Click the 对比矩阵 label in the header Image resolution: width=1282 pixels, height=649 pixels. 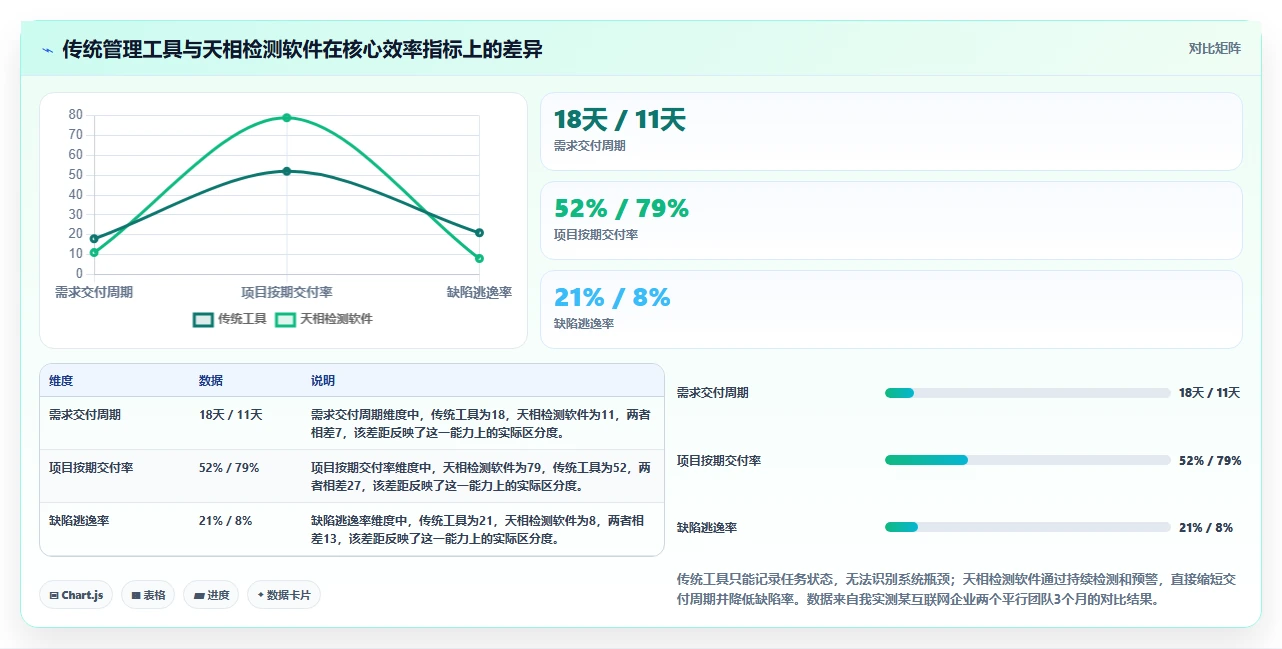tap(1215, 48)
